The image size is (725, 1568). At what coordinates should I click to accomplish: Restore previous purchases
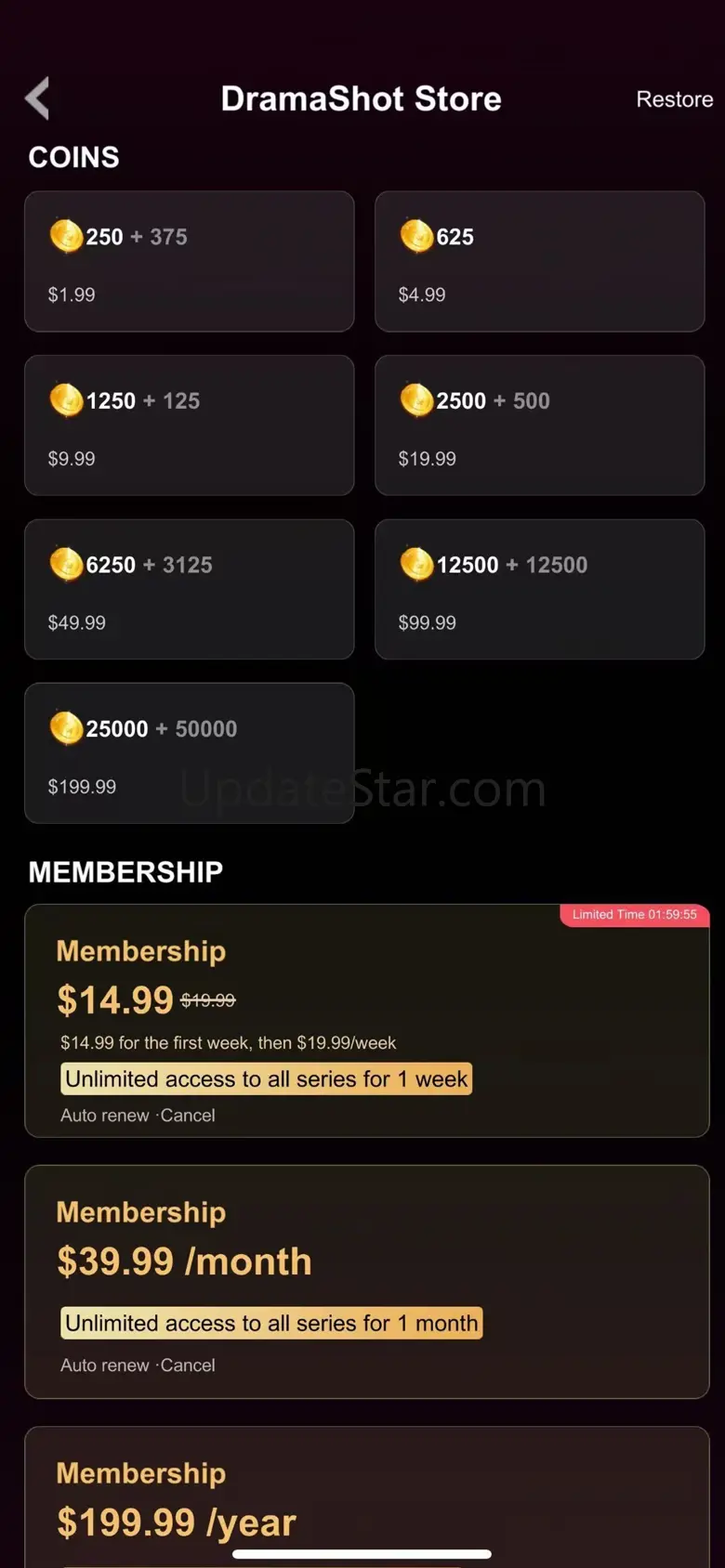coord(674,99)
